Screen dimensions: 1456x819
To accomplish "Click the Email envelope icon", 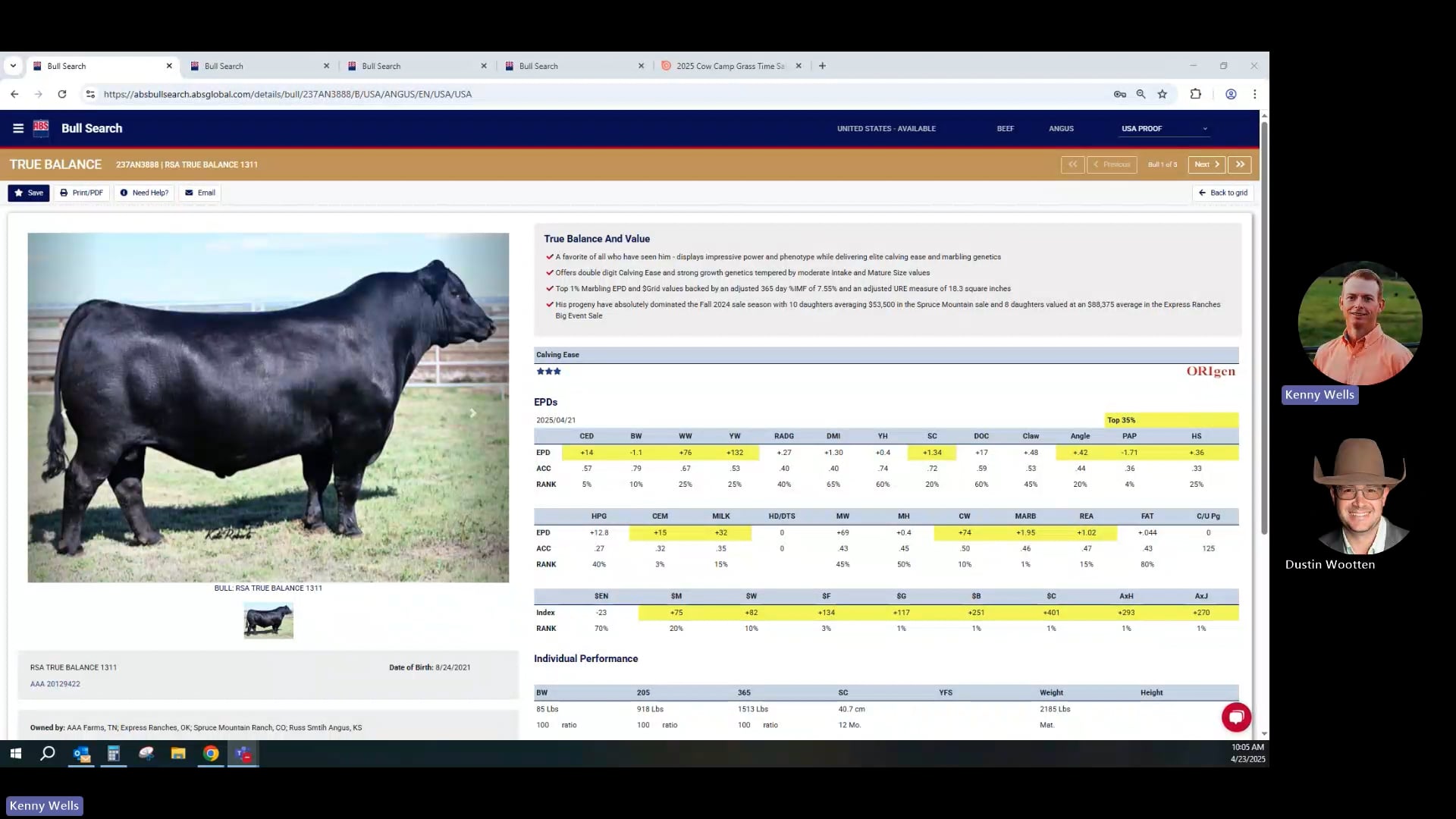I will point(189,193).
